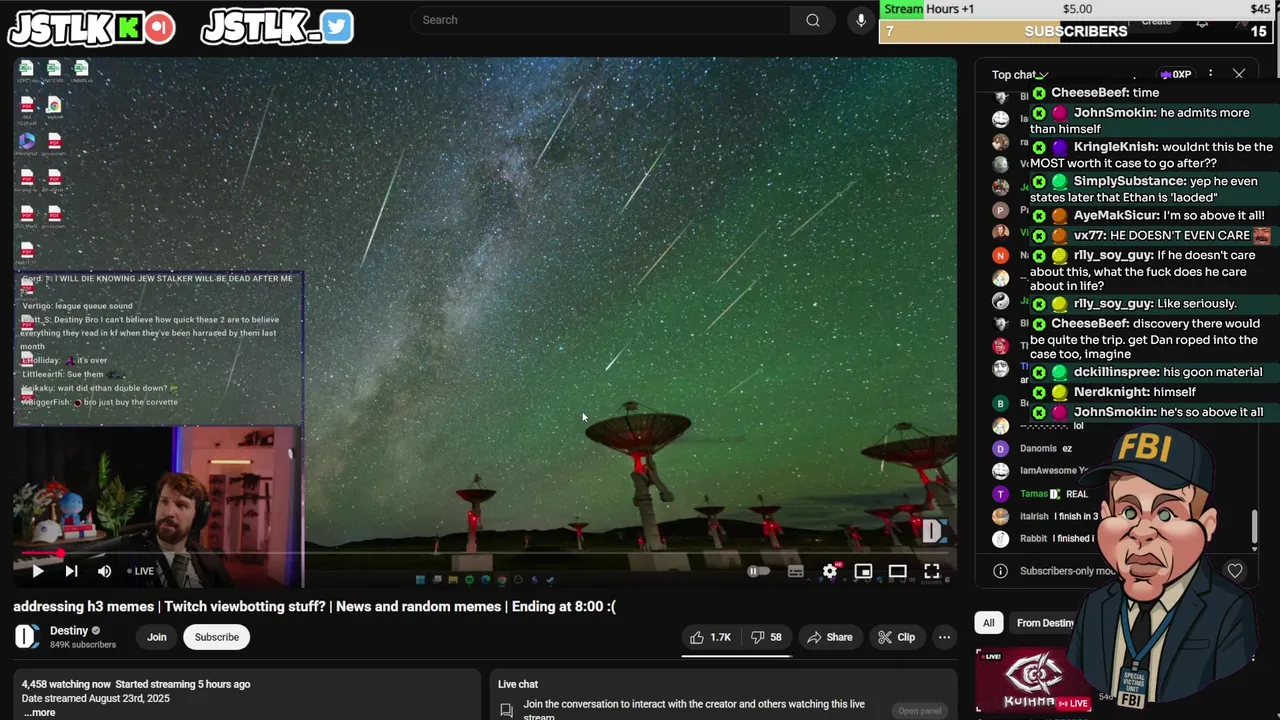The image size is (1280, 720).
Task: Focus the Search input field
Action: [602, 20]
